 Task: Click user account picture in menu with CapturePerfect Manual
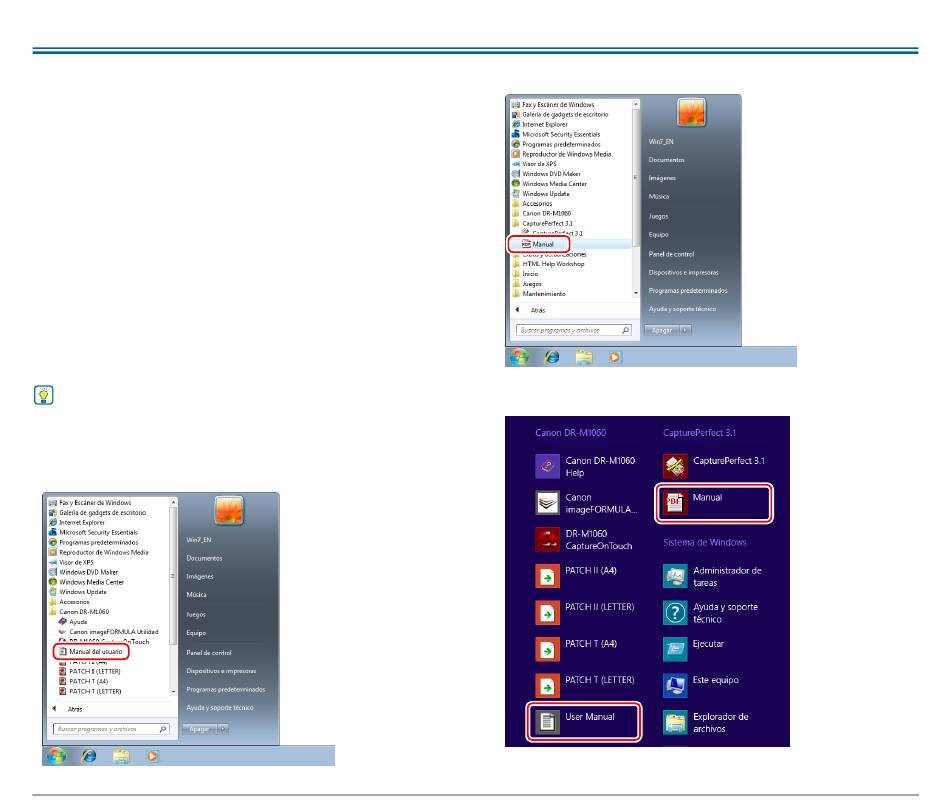(x=691, y=112)
